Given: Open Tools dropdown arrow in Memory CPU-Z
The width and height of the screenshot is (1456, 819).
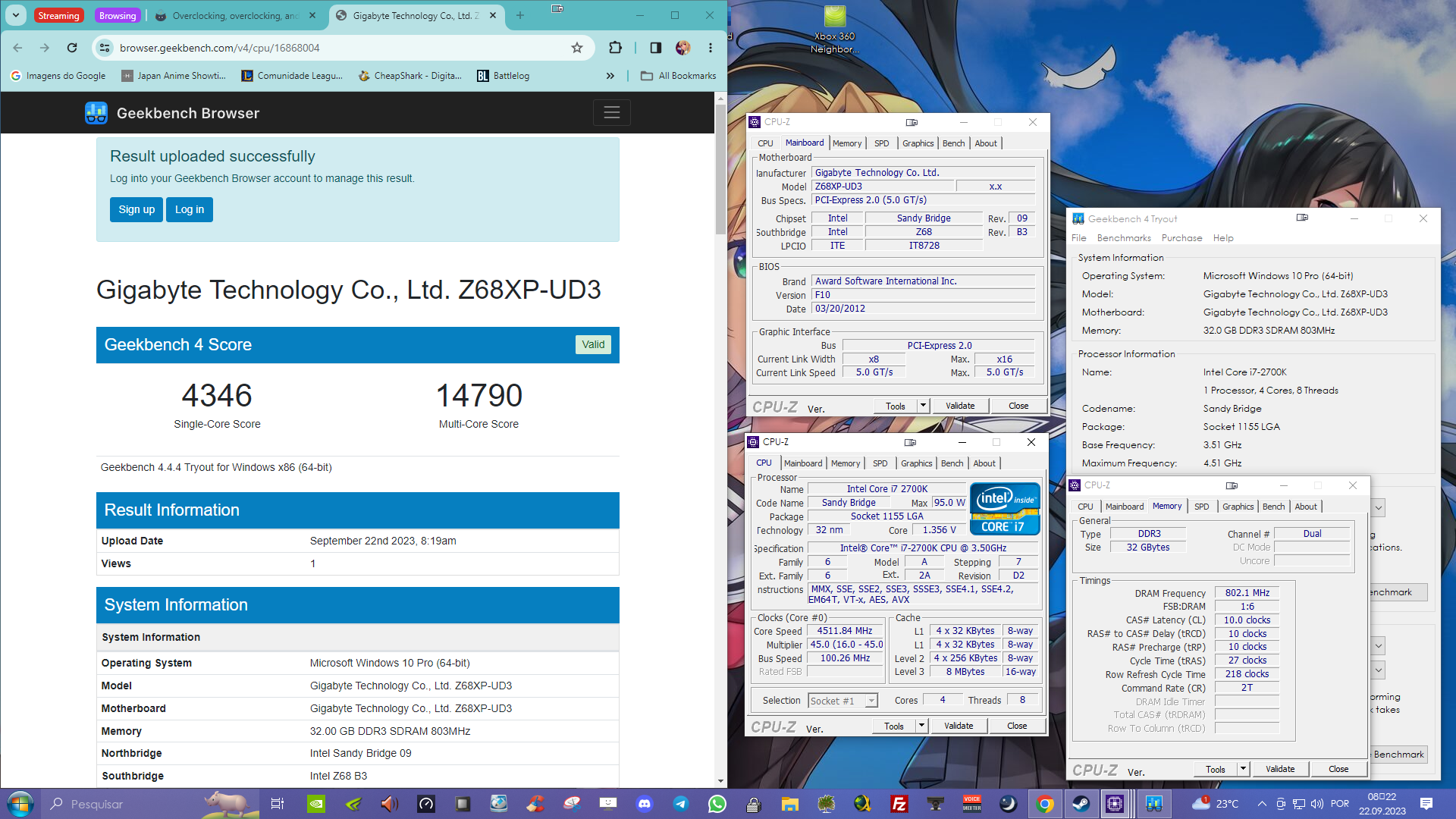Looking at the screenshot, I should click(x=1243, y=769).
